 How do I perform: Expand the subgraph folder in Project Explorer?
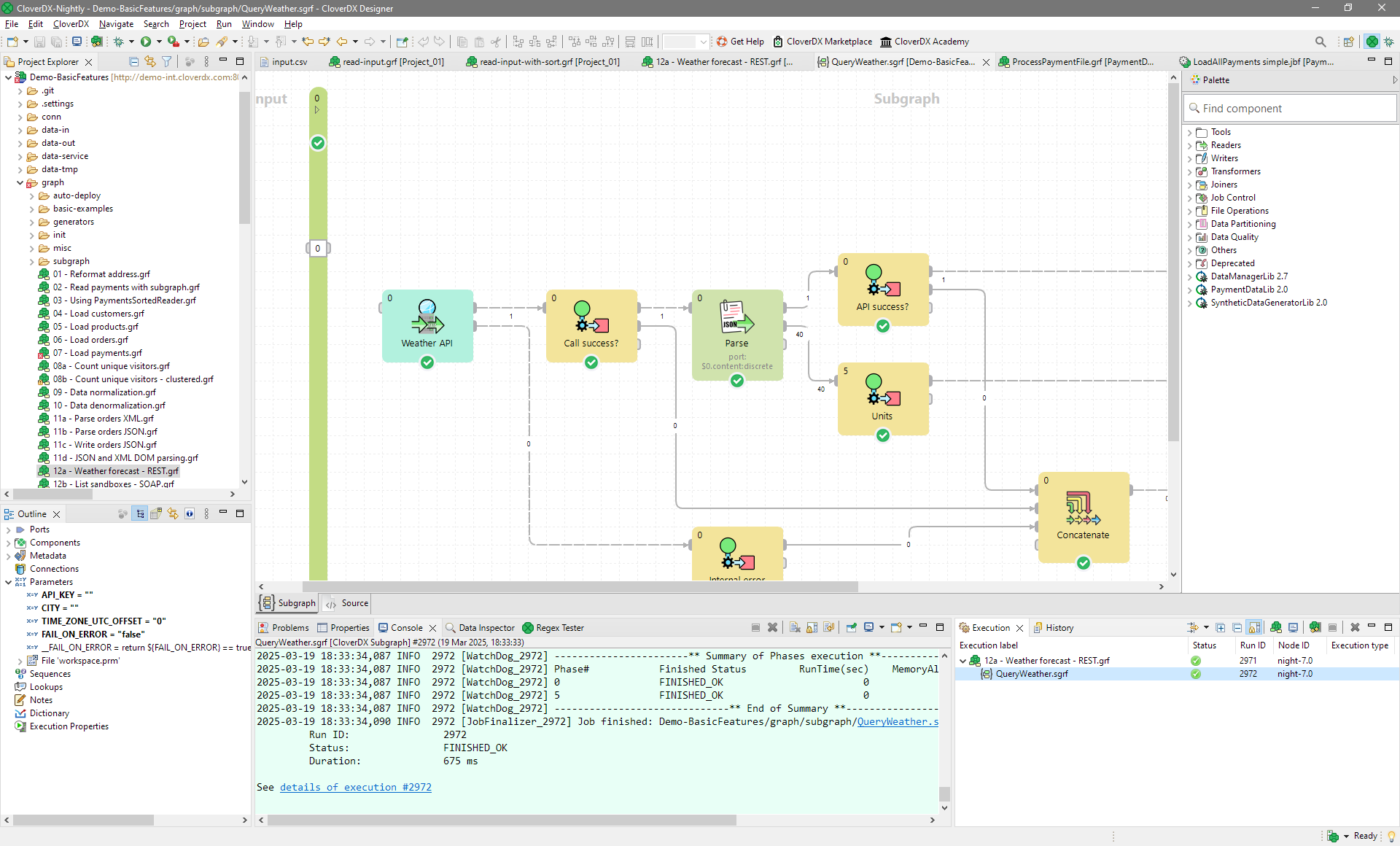(32, 261)
